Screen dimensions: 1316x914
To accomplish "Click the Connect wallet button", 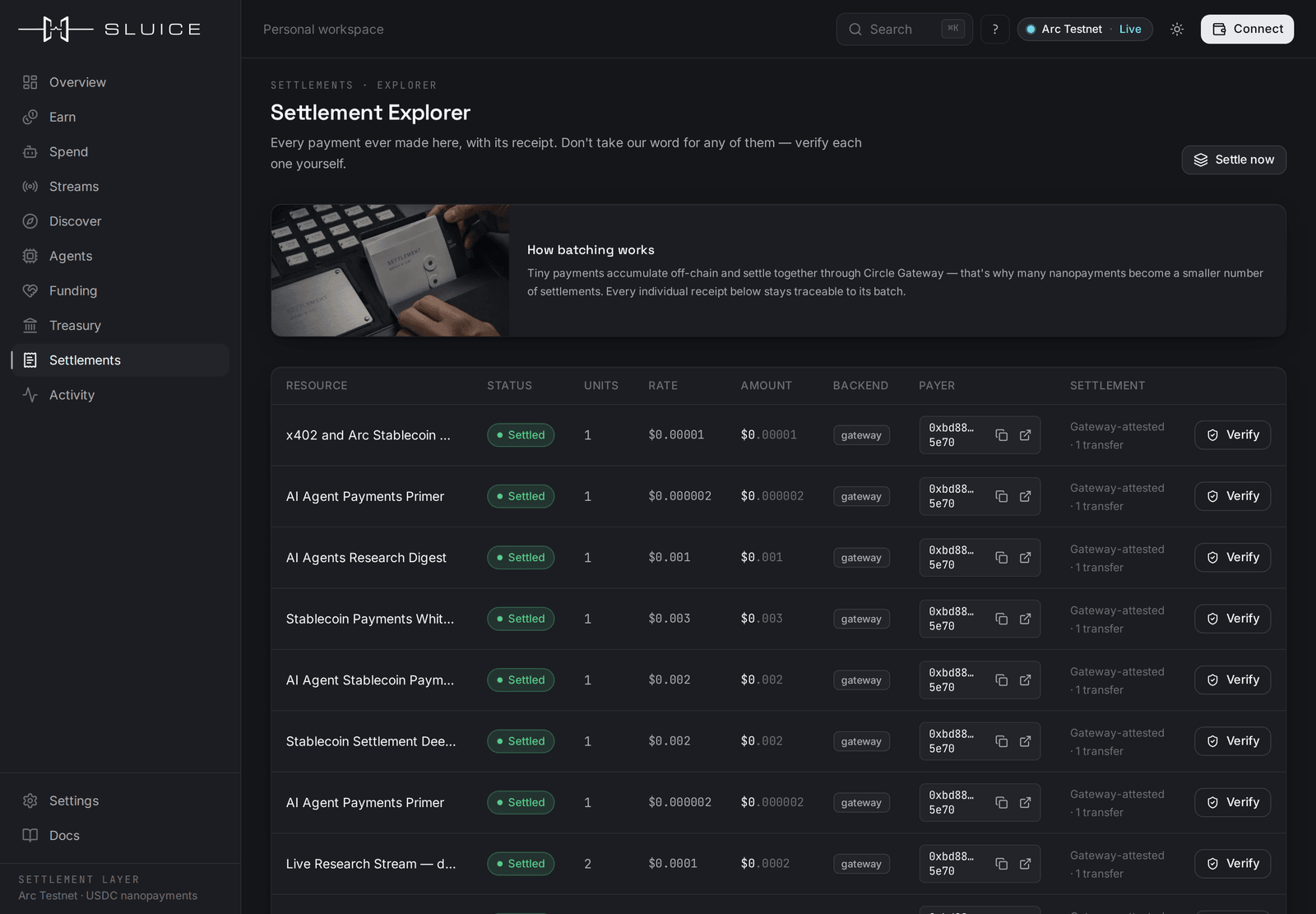I will point(1247,29).
